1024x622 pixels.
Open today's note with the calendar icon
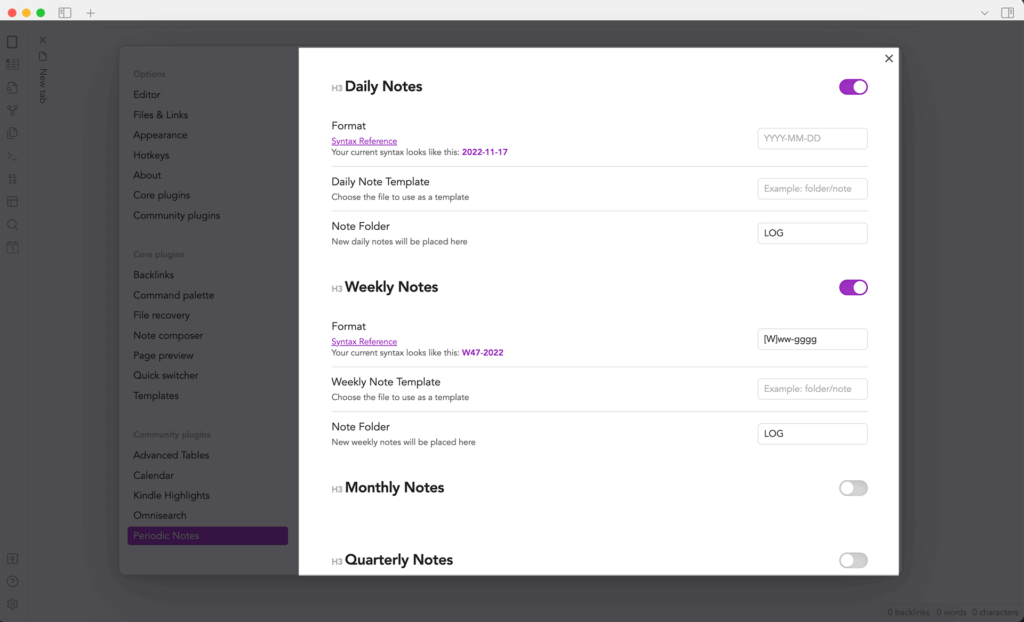point(12,248)
